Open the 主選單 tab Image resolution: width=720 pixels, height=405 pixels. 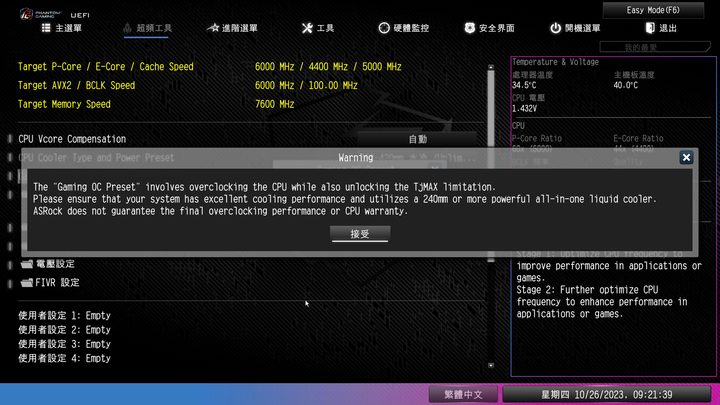pos(62,28)
